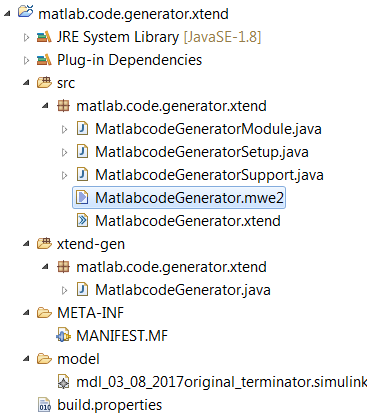Click the model folder icon
Viewport: 385px width, 419px height.
point(44,359)
